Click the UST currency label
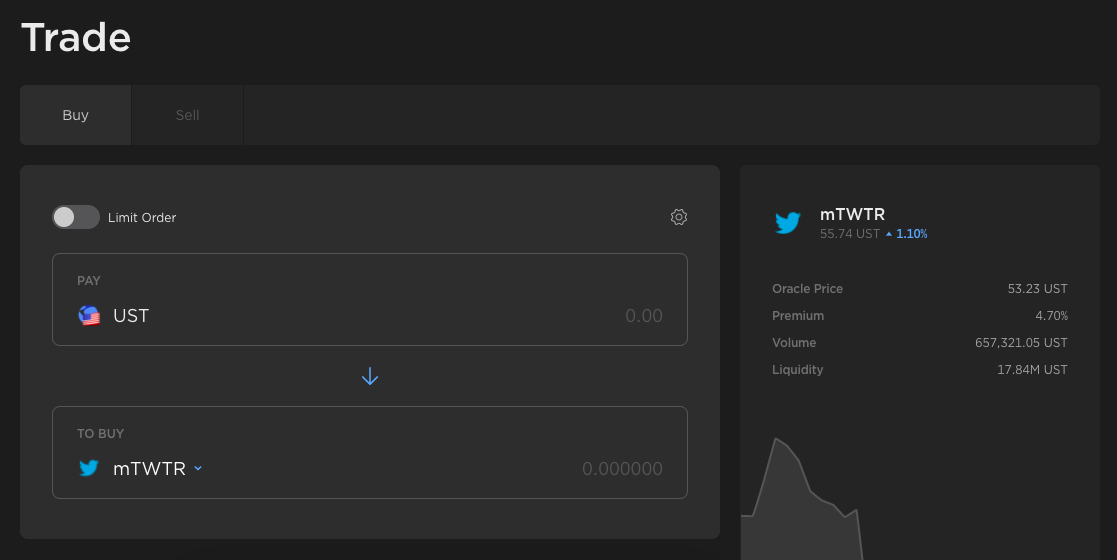The width and height of the screenshot is (1117, 560). [131, 316]
